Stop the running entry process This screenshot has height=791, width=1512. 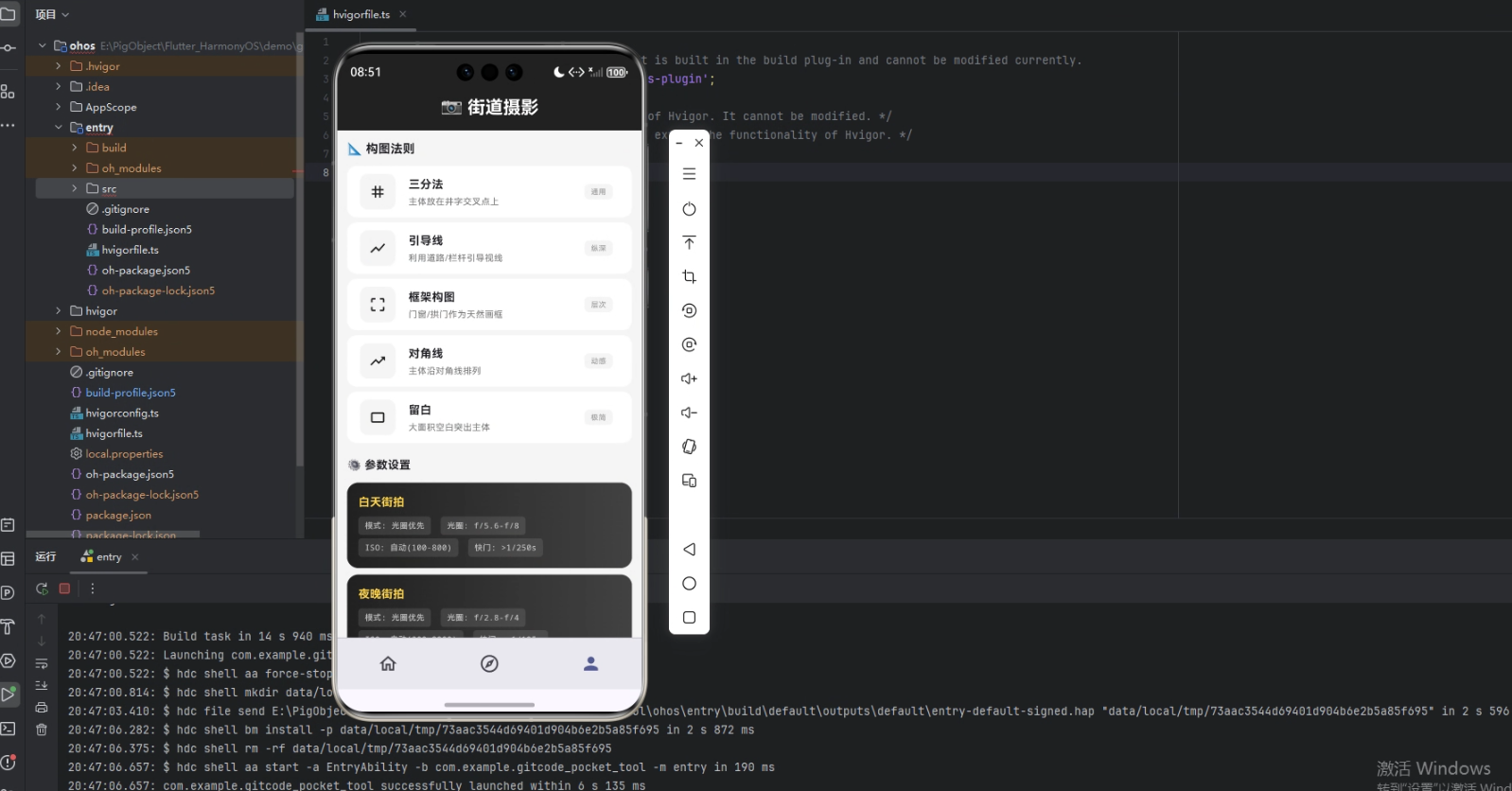[64, 589]
